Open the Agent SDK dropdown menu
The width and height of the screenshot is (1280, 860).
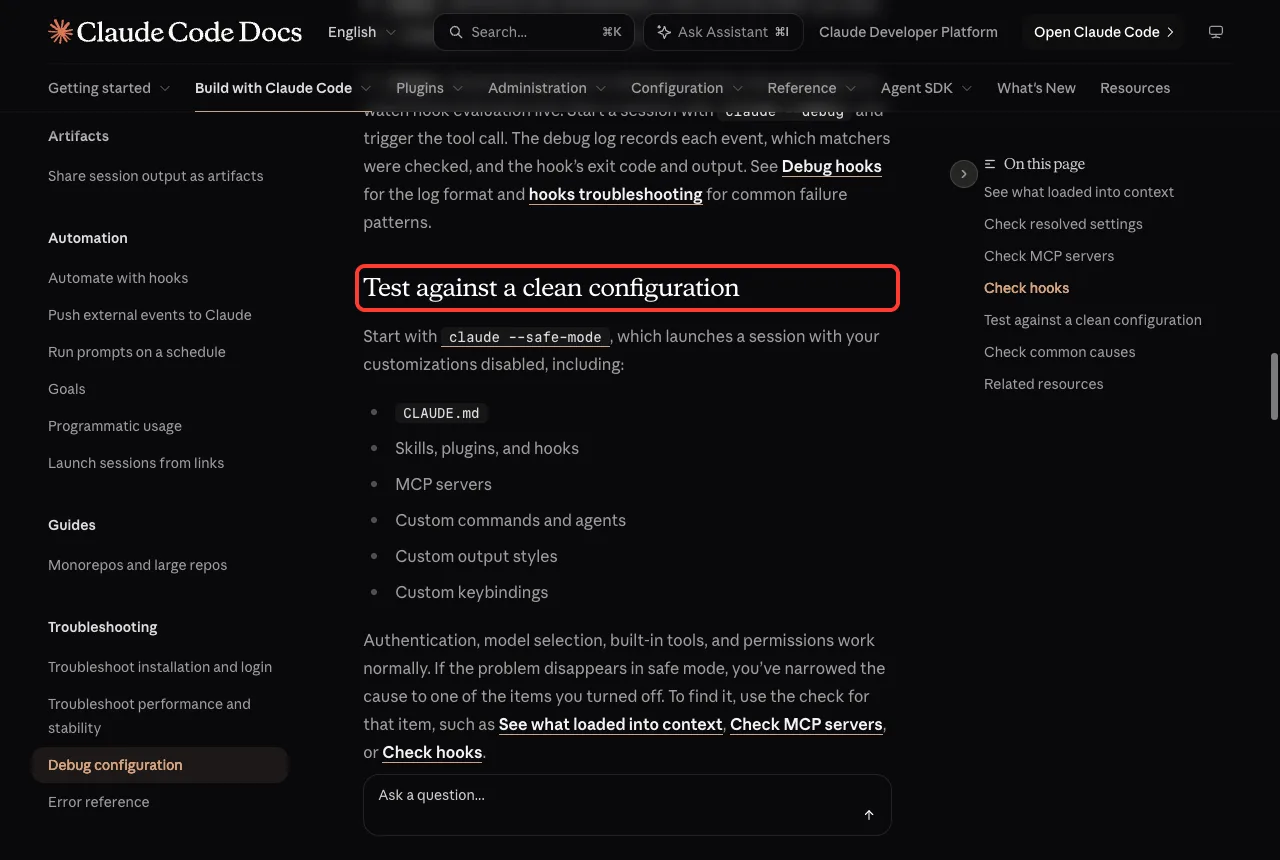coord(927,88)
